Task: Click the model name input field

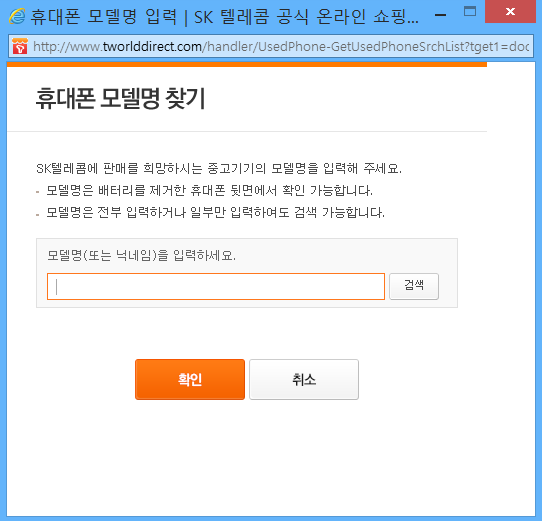Action: tap(216, 286)
